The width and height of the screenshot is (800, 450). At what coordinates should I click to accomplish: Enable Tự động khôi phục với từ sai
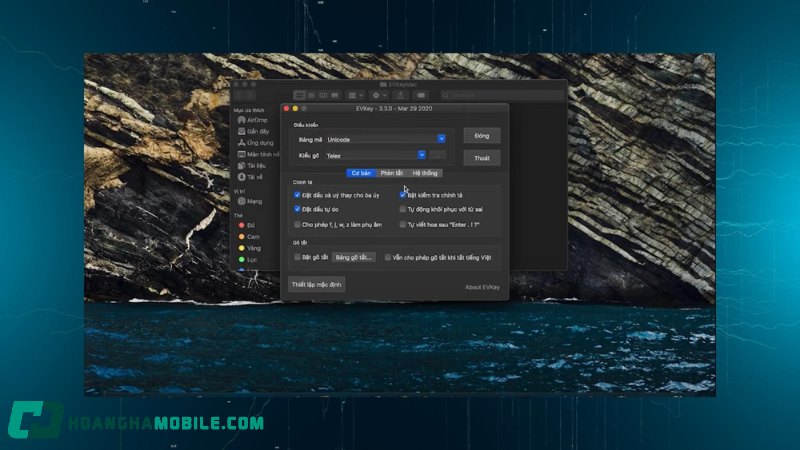click(403, 210)
